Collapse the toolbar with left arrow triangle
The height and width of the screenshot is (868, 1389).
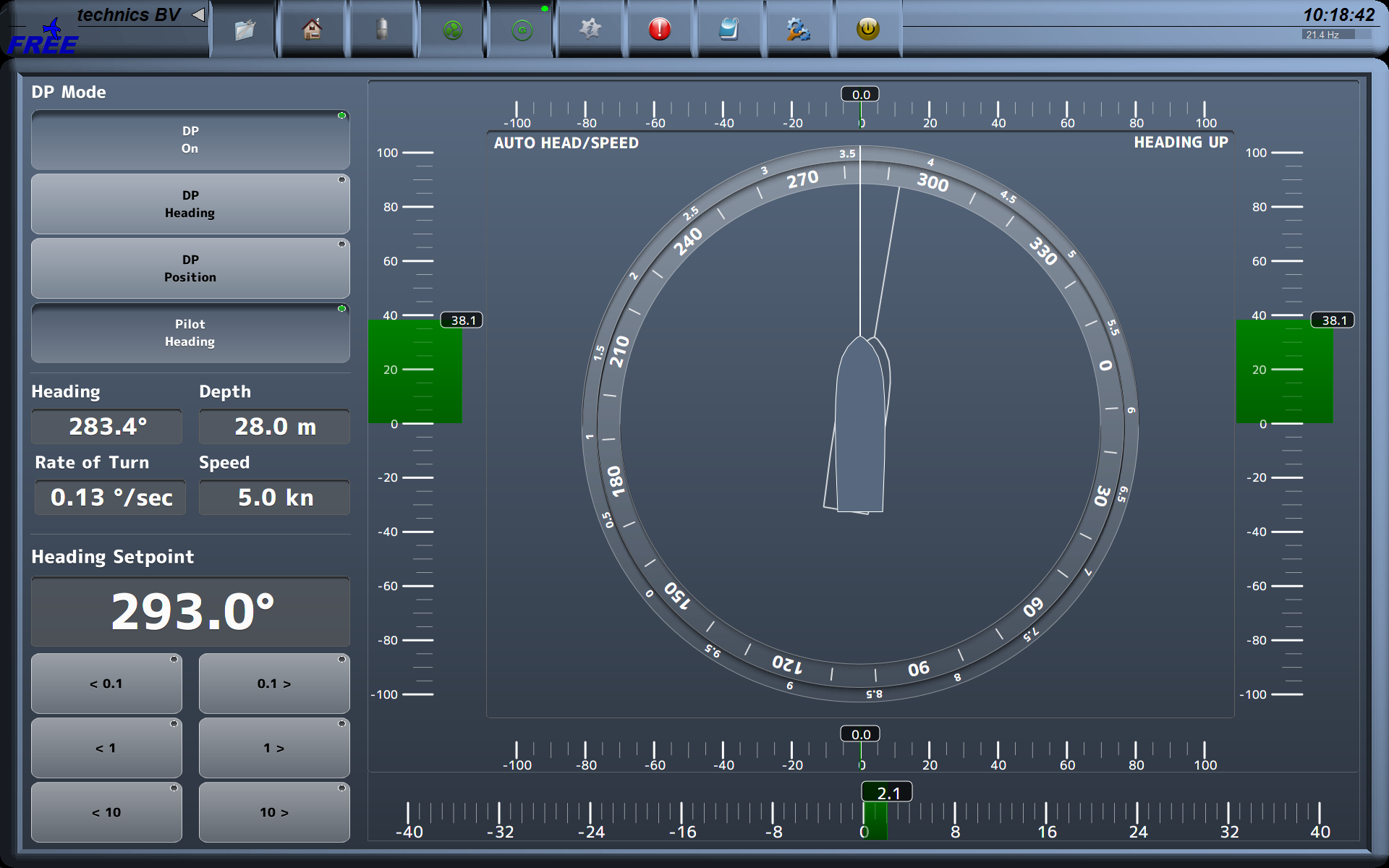[x=198, y=14]
